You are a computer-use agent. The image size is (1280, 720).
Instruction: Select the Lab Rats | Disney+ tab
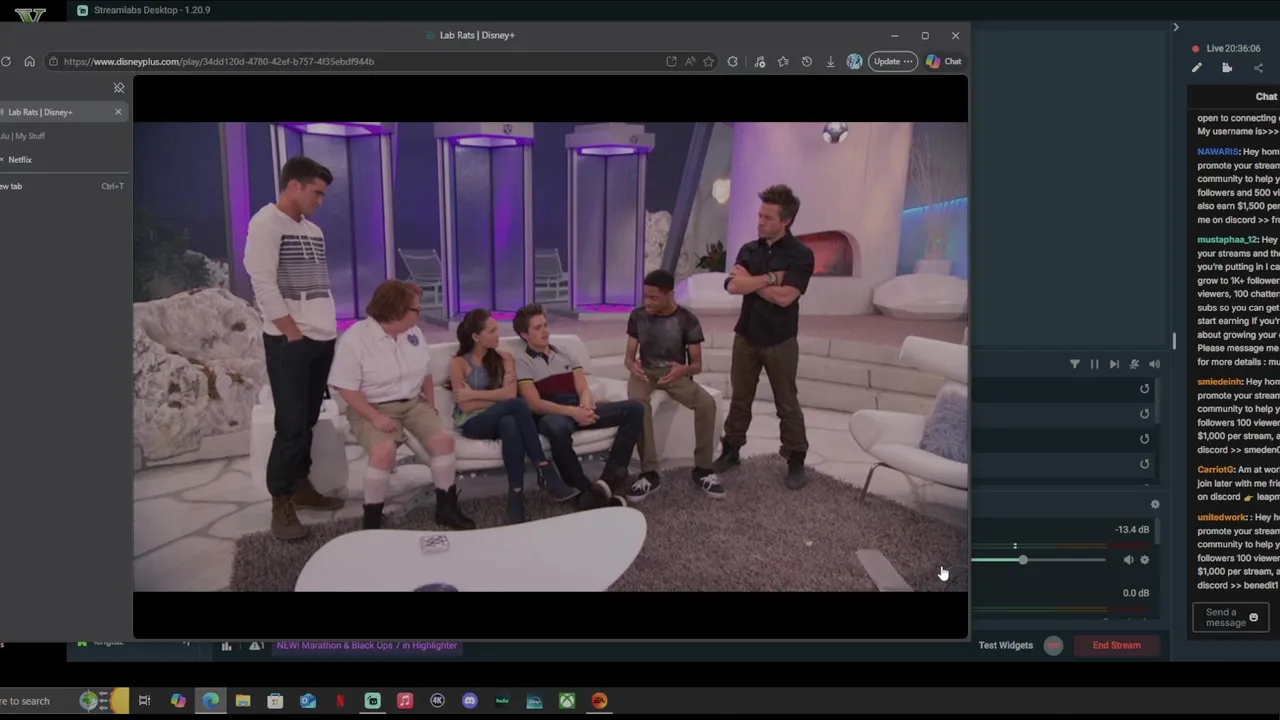click(62, 112)
